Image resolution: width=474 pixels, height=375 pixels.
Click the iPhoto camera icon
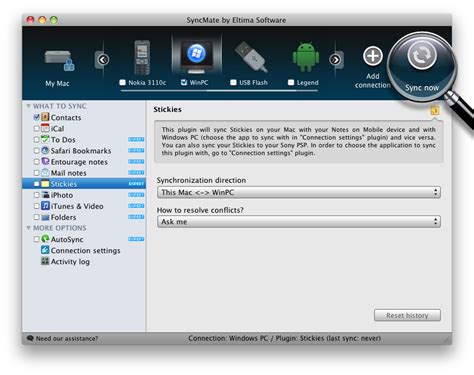[45, 195]
